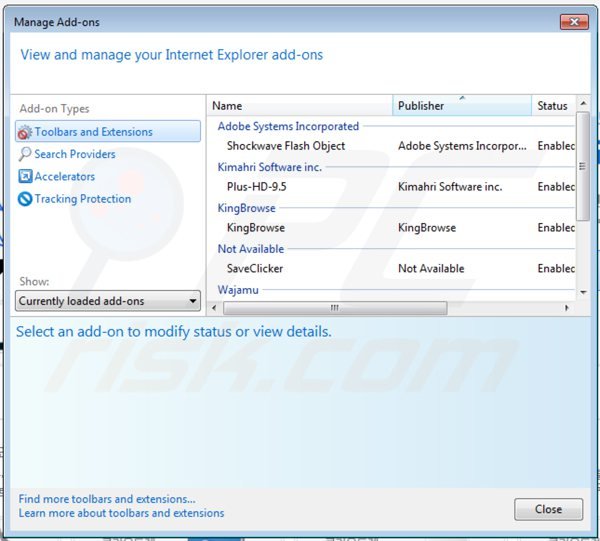
Task: Select the Plus-HD-9.5 add-on row
Action: click(x=391, y=187)
